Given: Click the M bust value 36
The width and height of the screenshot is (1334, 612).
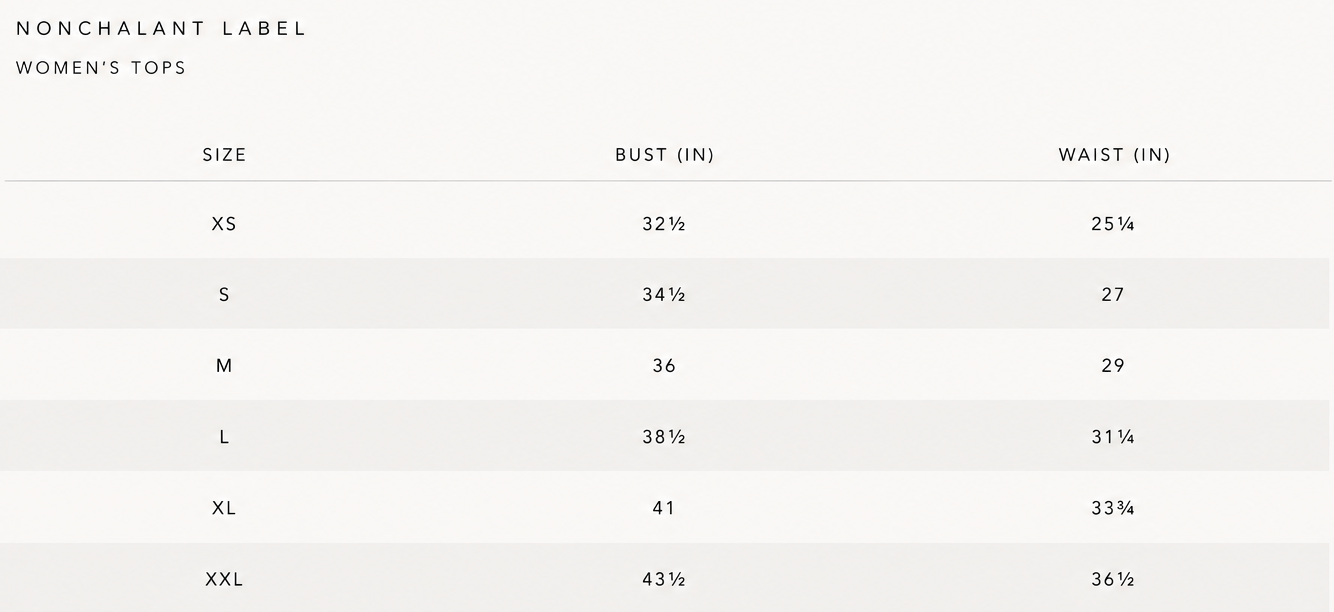Looking at the screenshot, I should tap(664, 366).
